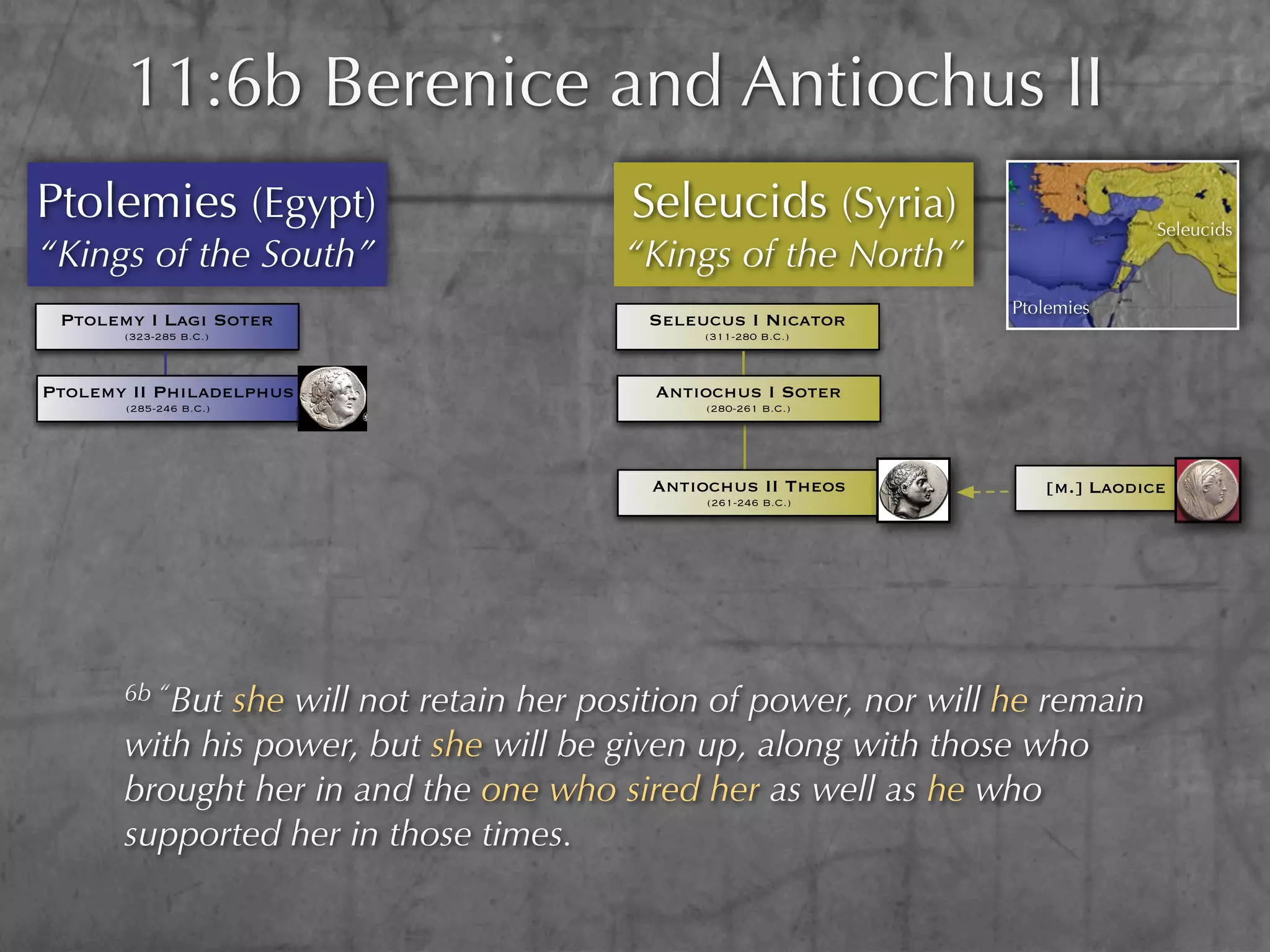
Task: Click the “Kings of the South” subtitle
Action: pyautogui.click(x=207, y=254)
